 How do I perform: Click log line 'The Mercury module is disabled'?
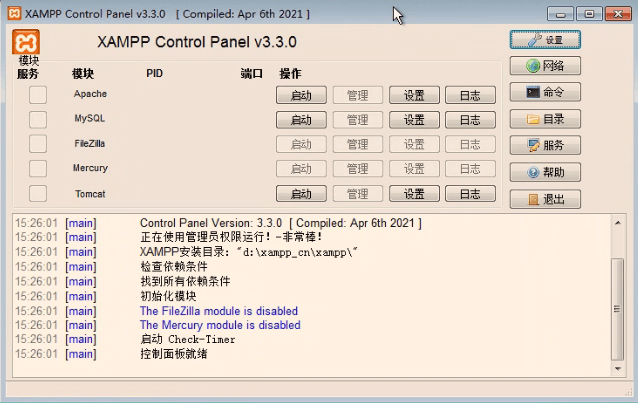[x=220, y=325]
